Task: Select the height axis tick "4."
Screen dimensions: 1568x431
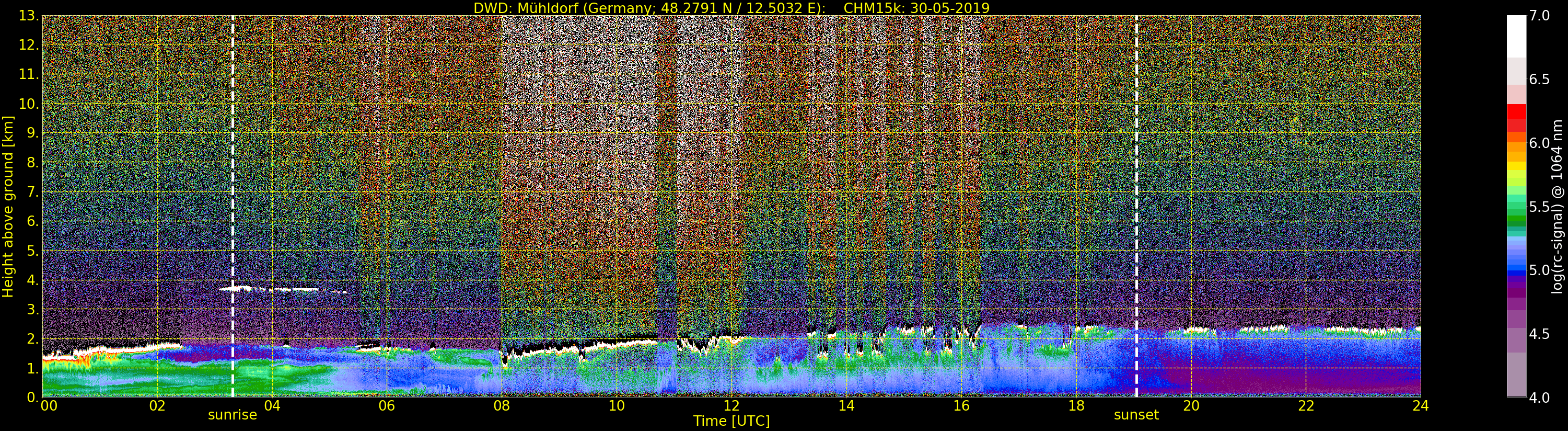Action: pyautogui.click(x=32, y=280)
